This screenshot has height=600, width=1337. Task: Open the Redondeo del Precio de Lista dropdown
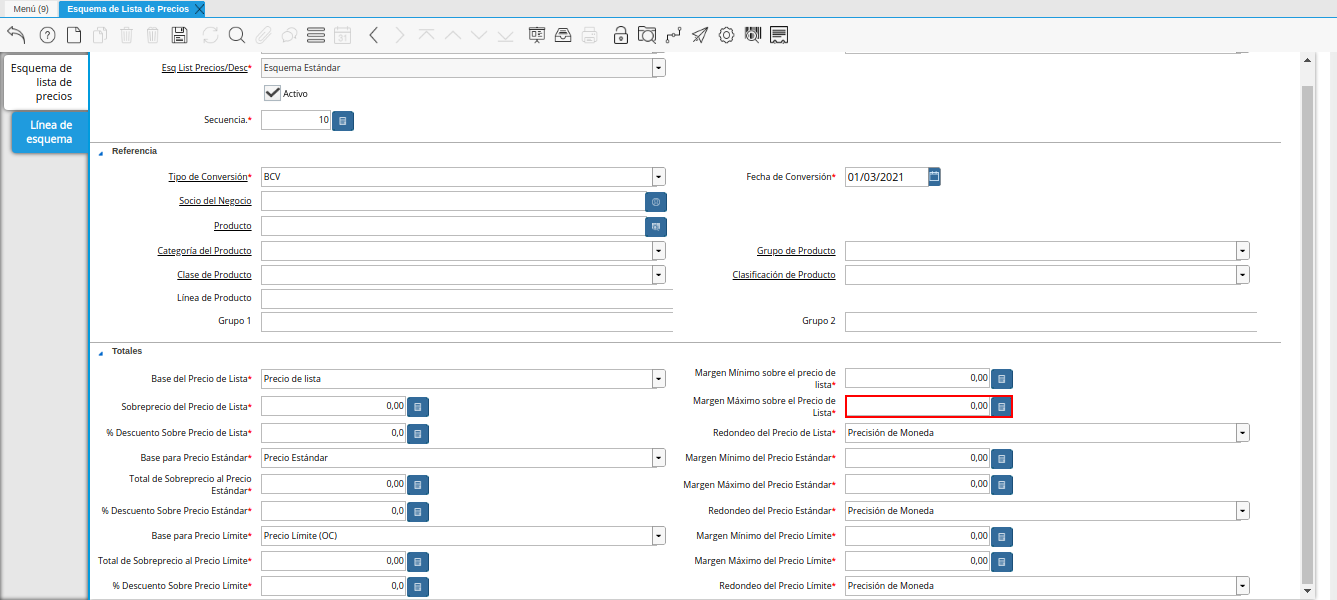click(x=1242, y=433)
